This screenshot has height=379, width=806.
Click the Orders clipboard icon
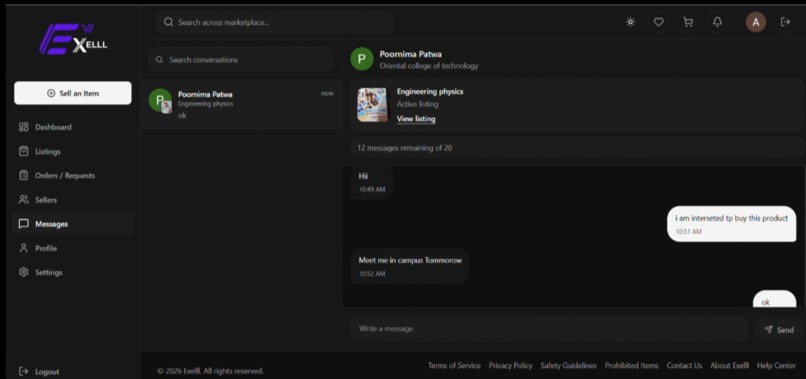tap(24, 175)
